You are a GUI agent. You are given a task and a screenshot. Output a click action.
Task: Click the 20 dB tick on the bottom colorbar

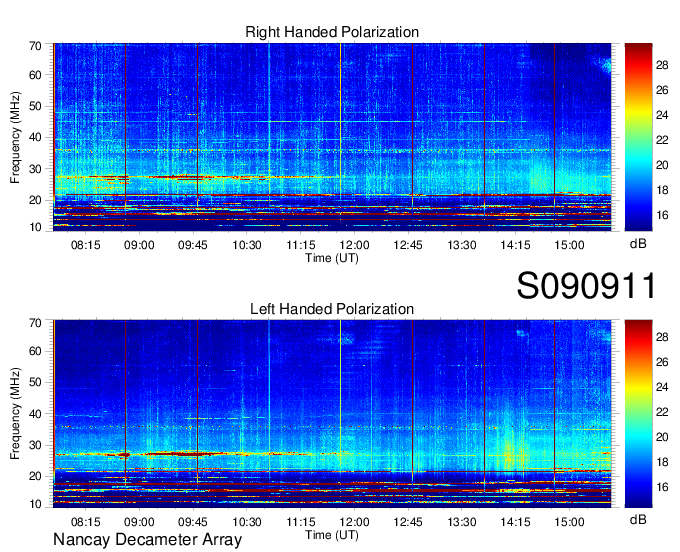tap(662, 437)
